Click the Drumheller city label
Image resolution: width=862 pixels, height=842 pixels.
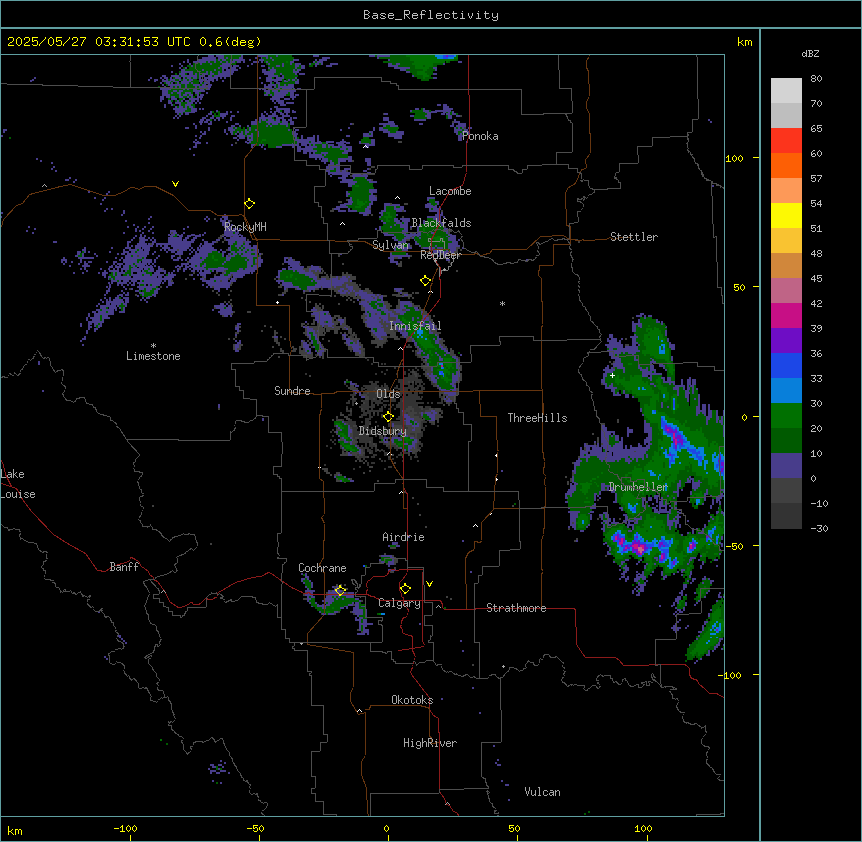pos(638,487)
